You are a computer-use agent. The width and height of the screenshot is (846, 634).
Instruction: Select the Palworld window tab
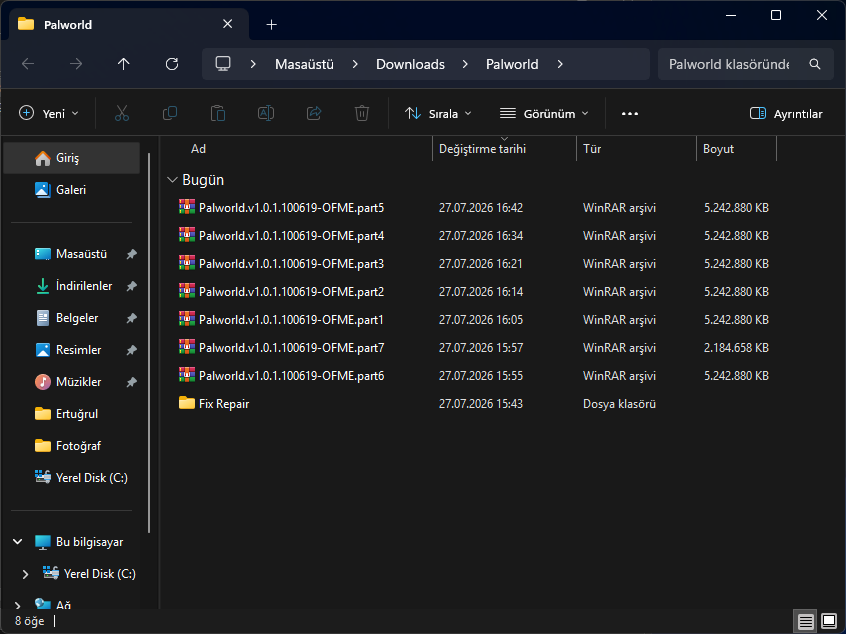click(x=128, y=24)
